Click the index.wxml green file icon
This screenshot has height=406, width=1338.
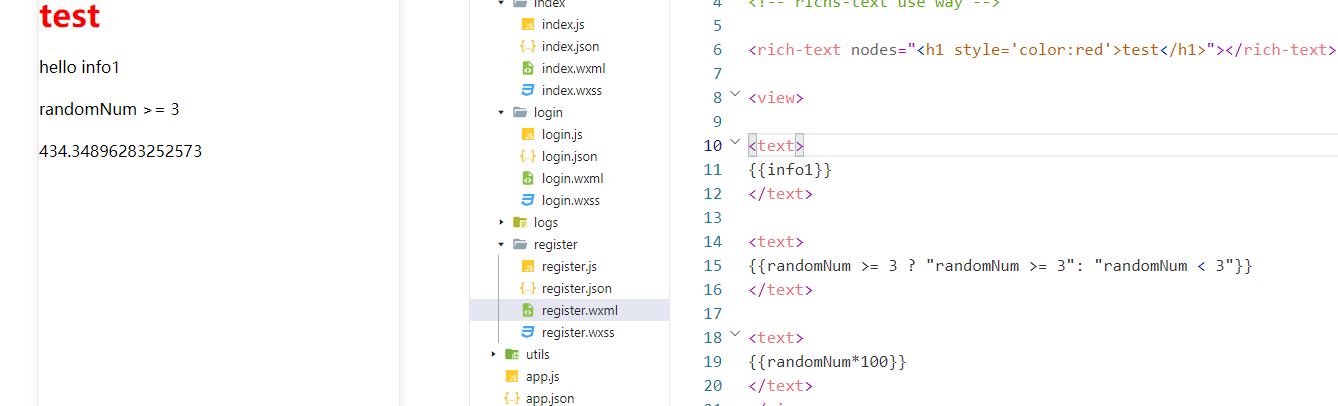pos(527,68)
